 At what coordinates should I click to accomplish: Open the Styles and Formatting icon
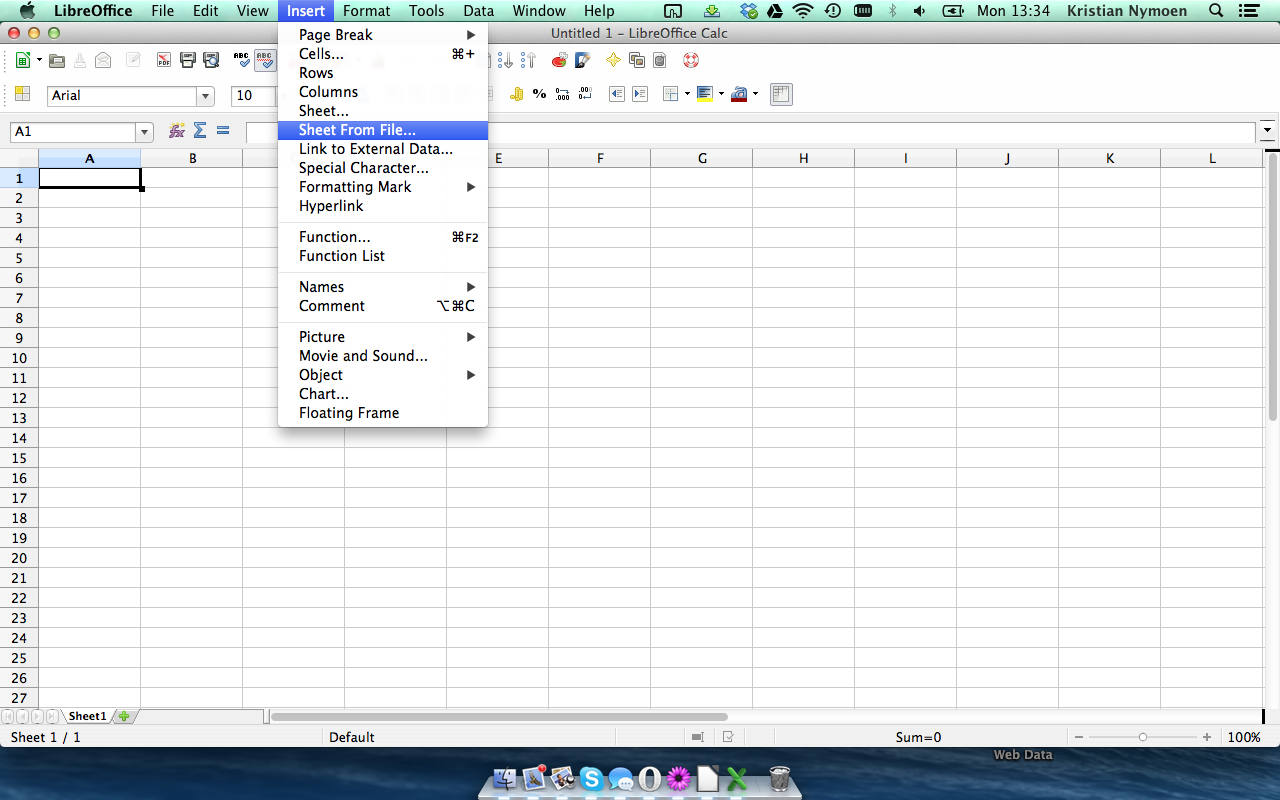click(22, 95)
